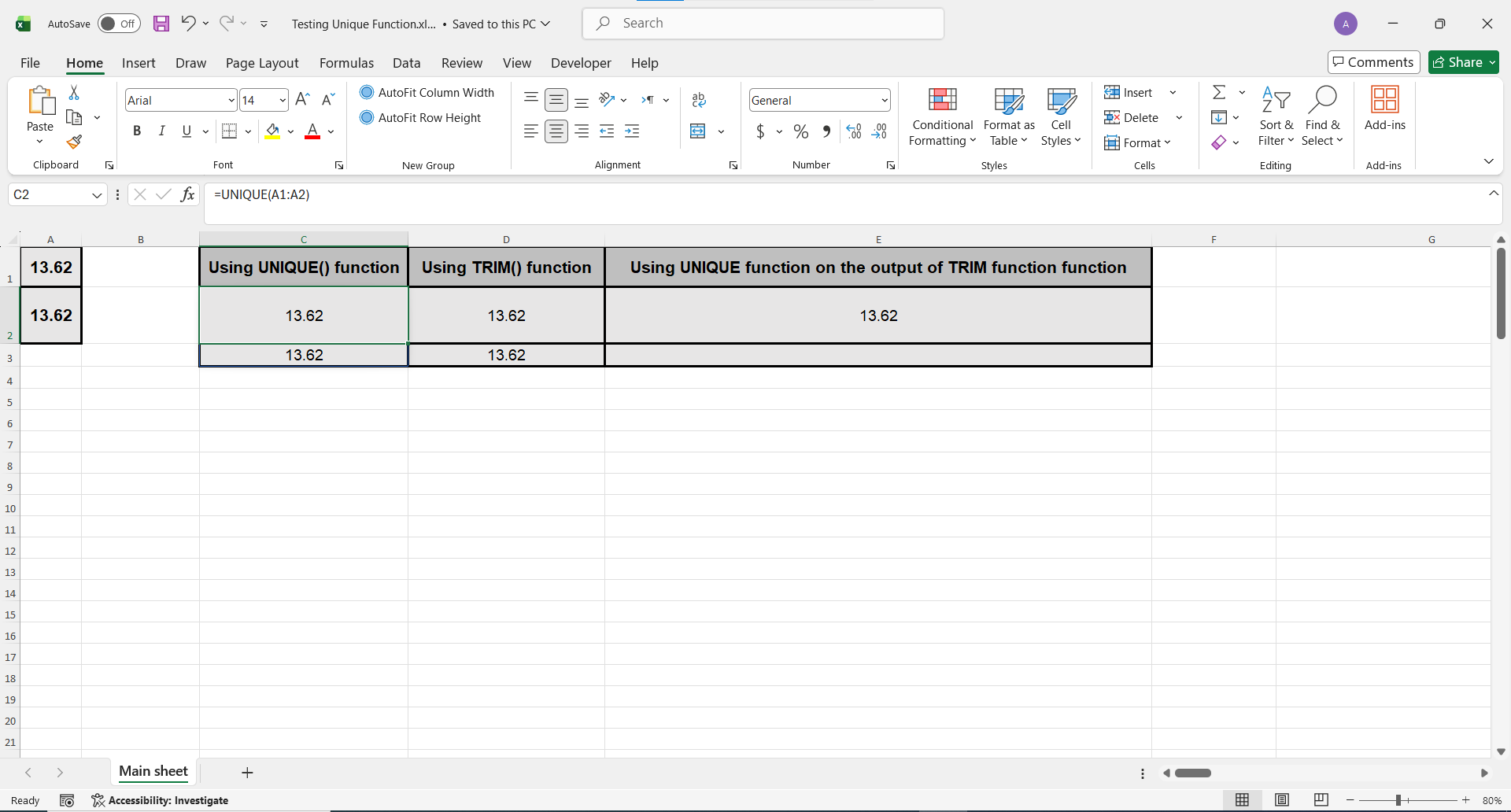1511x812 pixels.
Task: Click the AutoSum sigma icon
Action: click(x=1219, y=92)
